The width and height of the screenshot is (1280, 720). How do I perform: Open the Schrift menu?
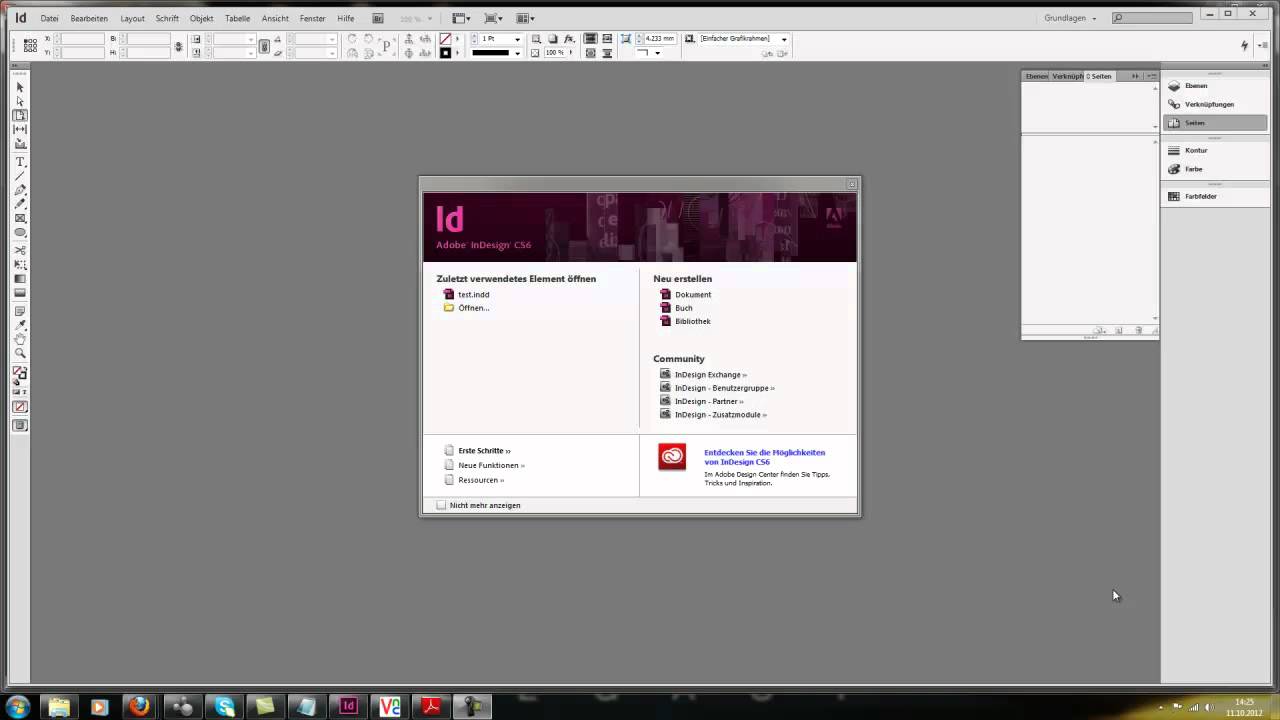coord(167,18)
